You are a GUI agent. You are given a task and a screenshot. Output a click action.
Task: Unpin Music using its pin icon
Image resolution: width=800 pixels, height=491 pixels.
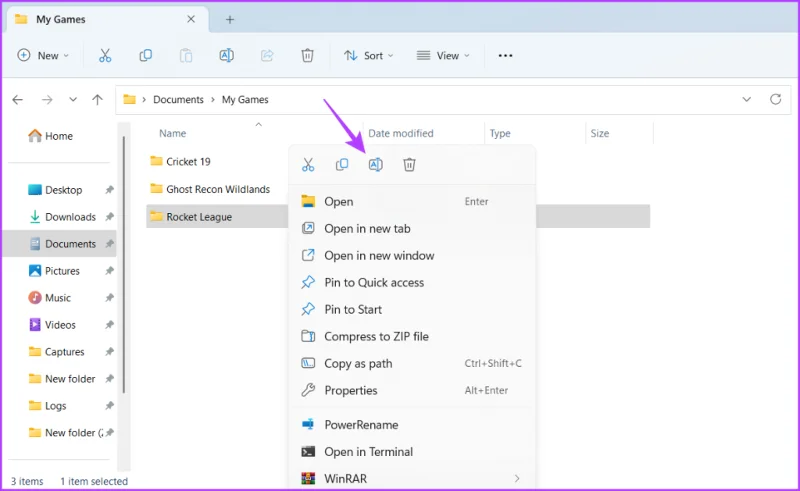click(x=109, y=298)
